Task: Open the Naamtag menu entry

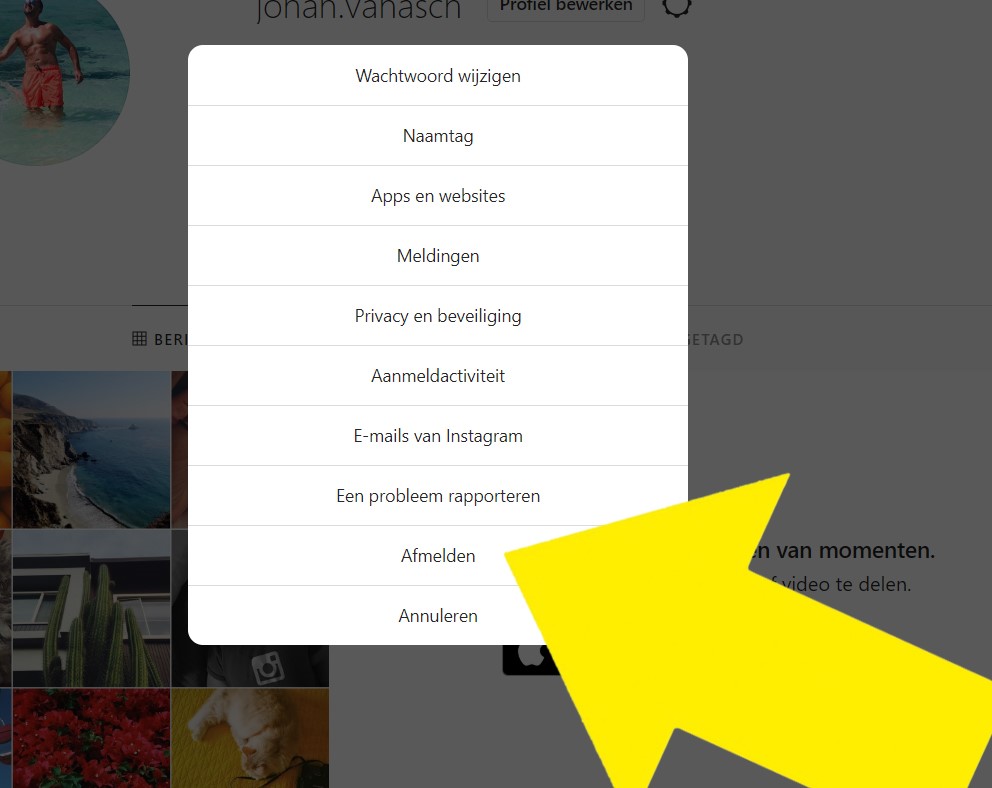Action: coord(438,136)
